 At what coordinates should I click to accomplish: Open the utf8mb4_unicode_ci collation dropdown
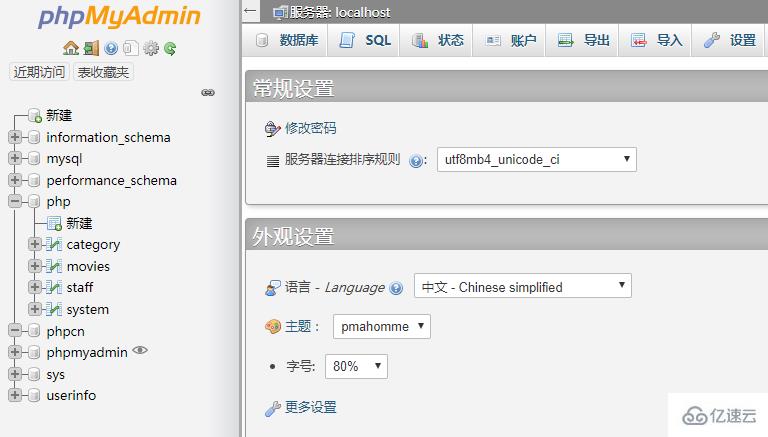[x=537, y=160]
